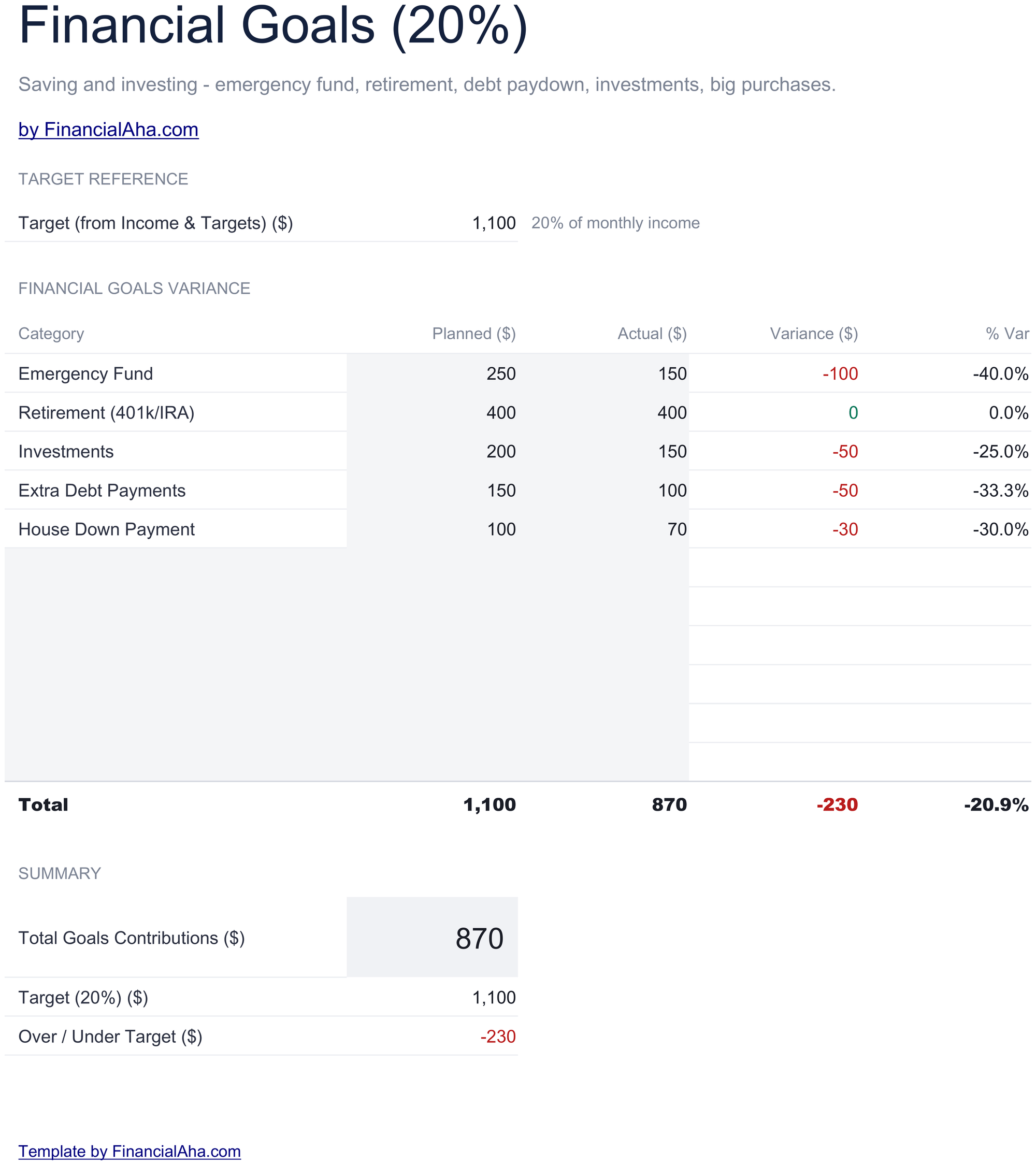Select Extra Debt Payments planned cell 150

point(432,490)
